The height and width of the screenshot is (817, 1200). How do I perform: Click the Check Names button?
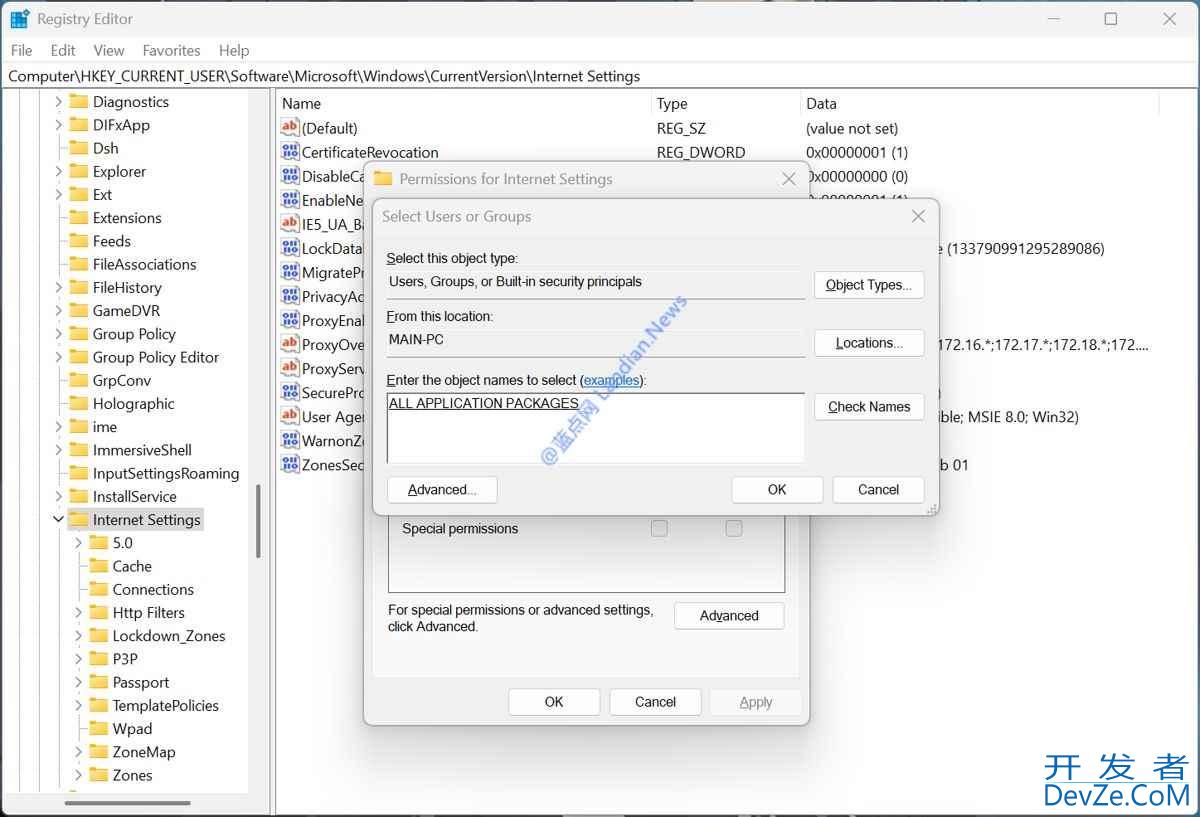point(868,406)
